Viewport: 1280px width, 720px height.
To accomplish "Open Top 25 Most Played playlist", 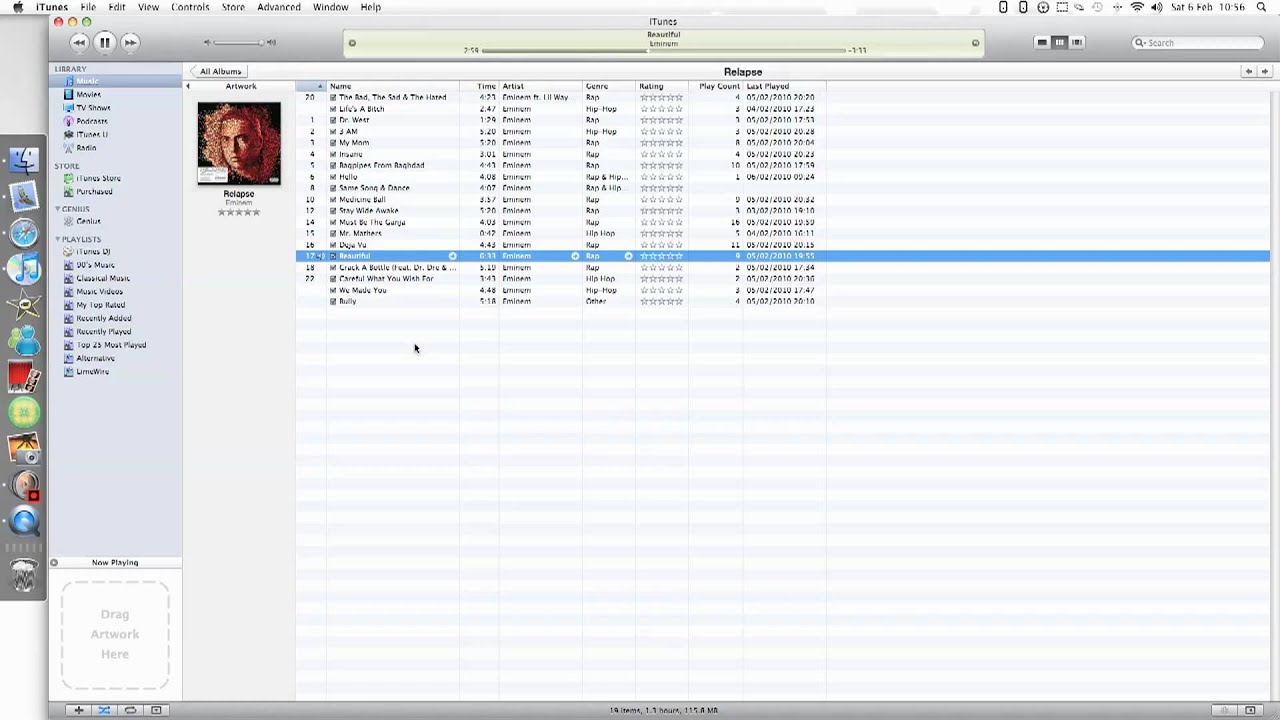I will (111, 345).
